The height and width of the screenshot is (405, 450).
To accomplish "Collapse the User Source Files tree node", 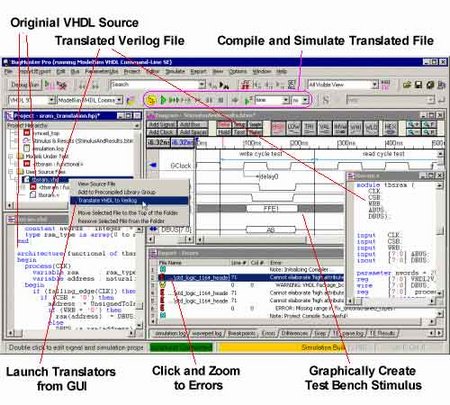I will coord(11,172).
